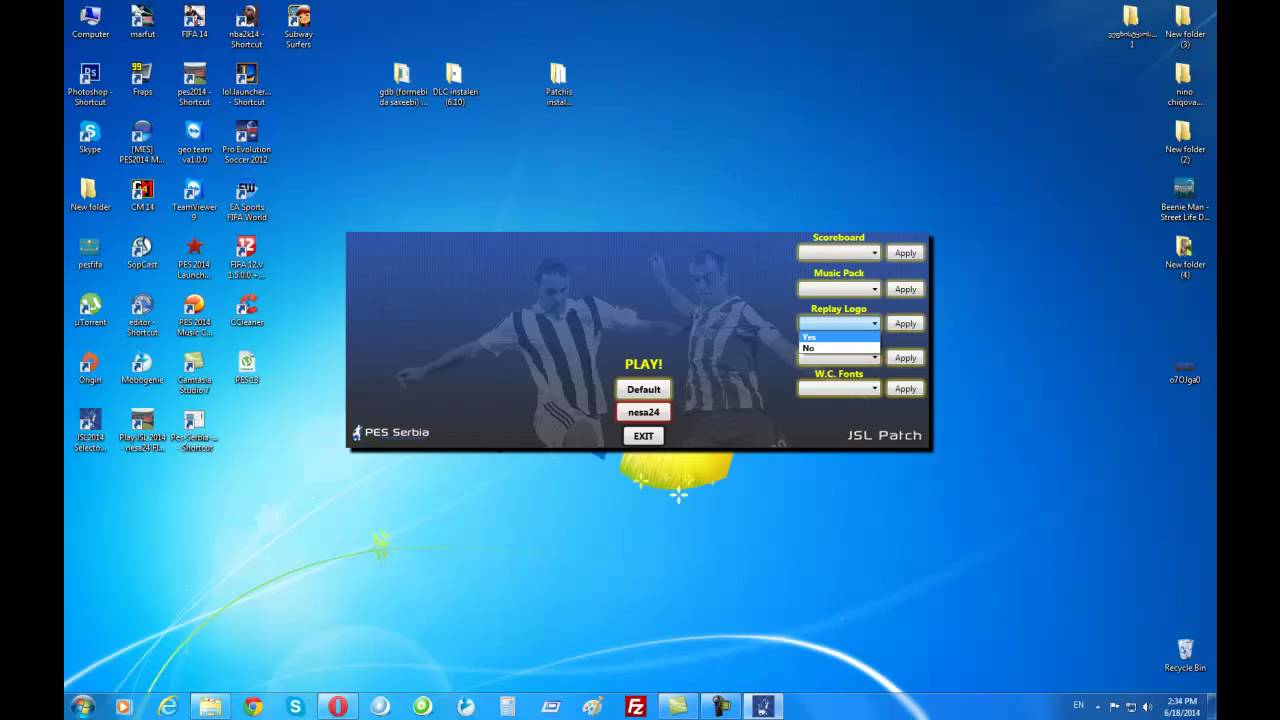The image size is (1280, 720).
Task: Apply the Scoreboard selection
Action: 905,253
